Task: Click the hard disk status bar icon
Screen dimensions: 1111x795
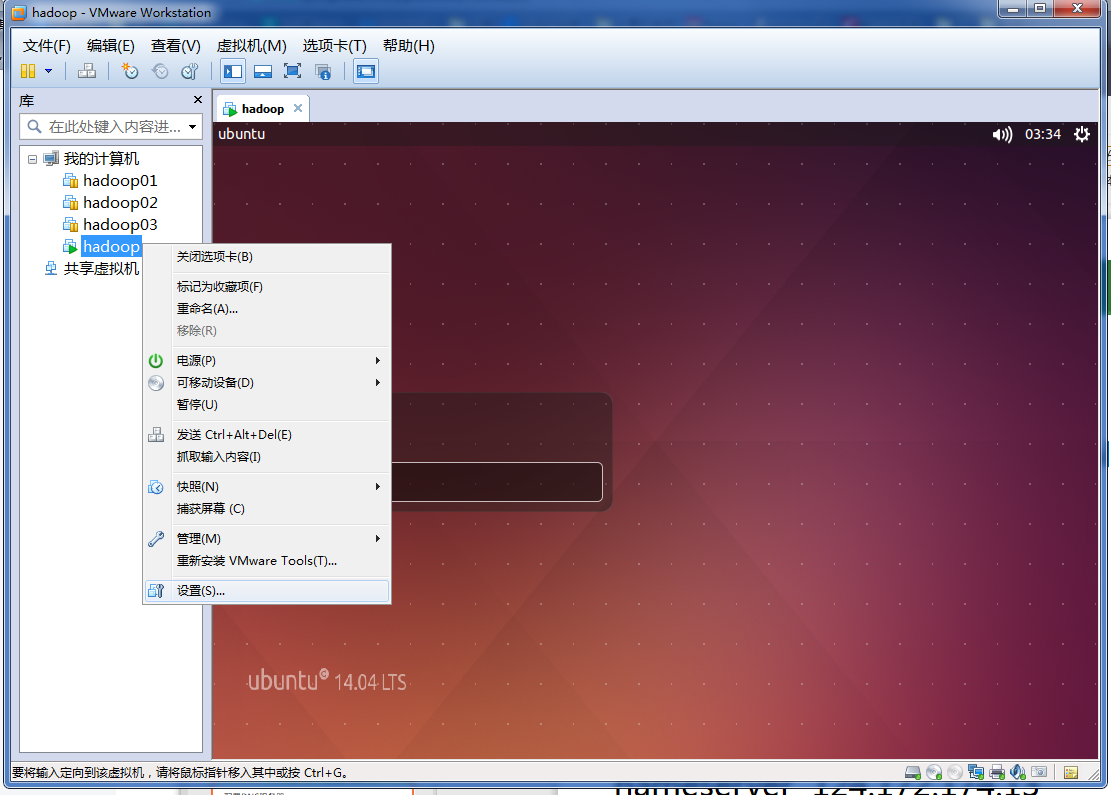Action: 913,772
